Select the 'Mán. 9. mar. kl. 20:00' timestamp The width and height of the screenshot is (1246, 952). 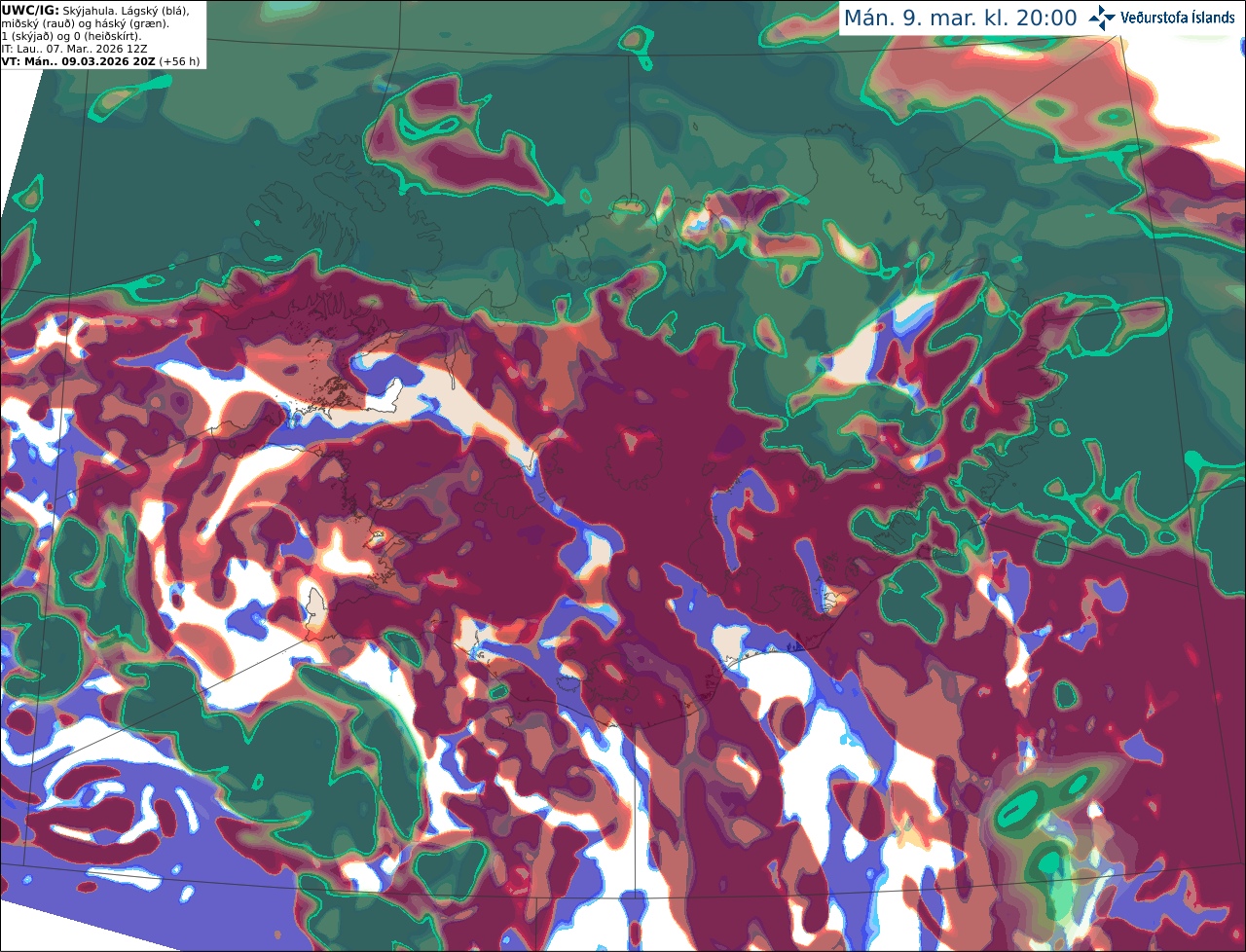960,18
